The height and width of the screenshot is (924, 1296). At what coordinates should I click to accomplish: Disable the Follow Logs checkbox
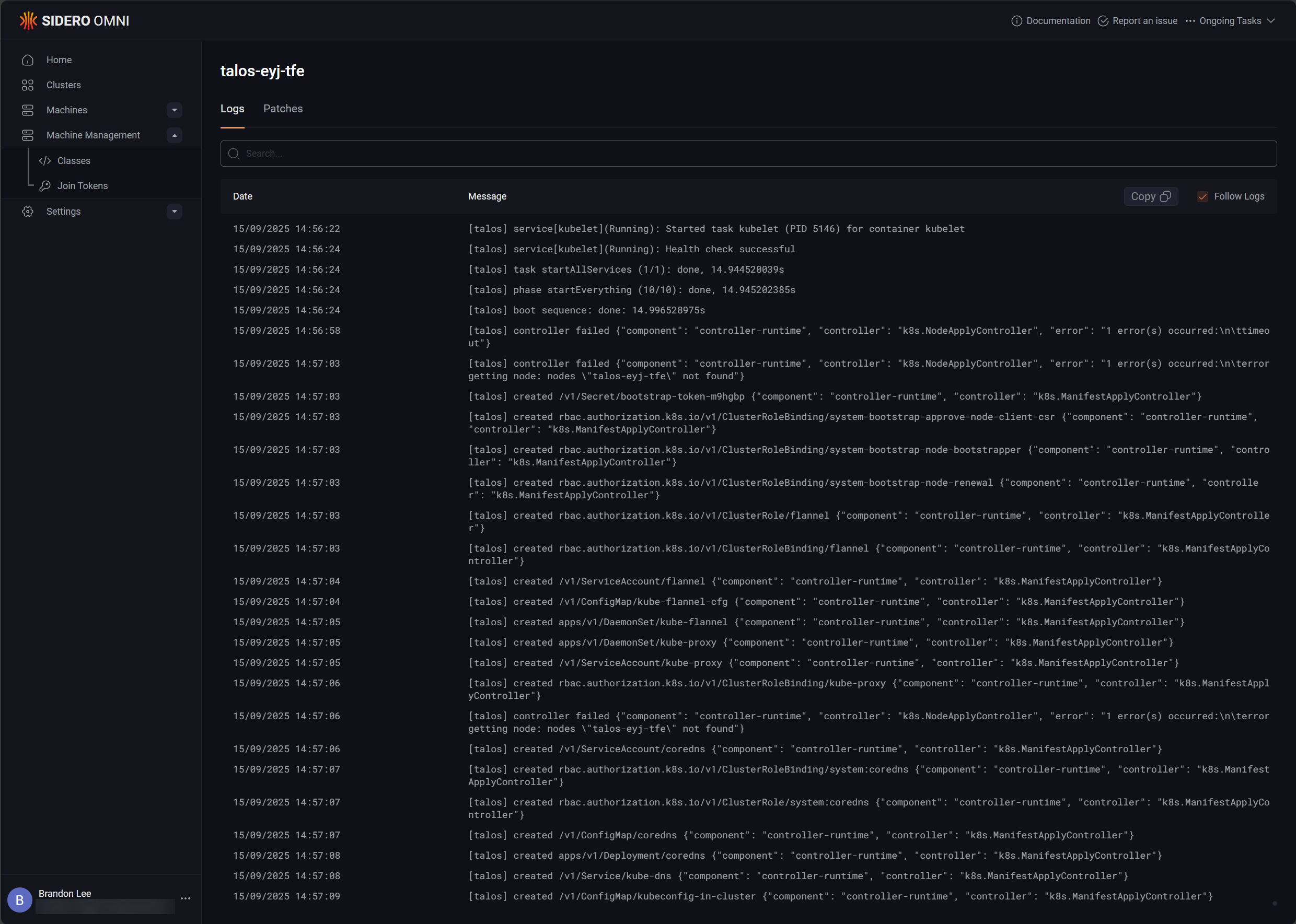[1202, 196]
